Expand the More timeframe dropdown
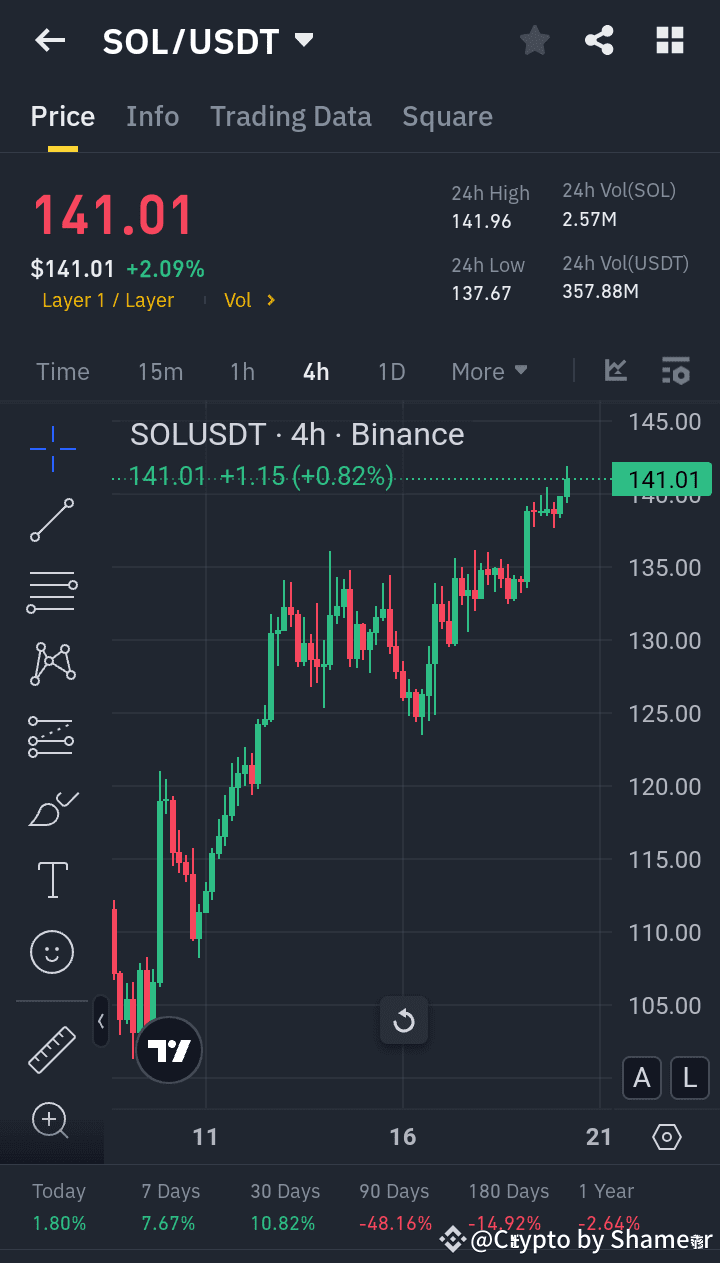The image size is (720, 1263). pos(489,371)
